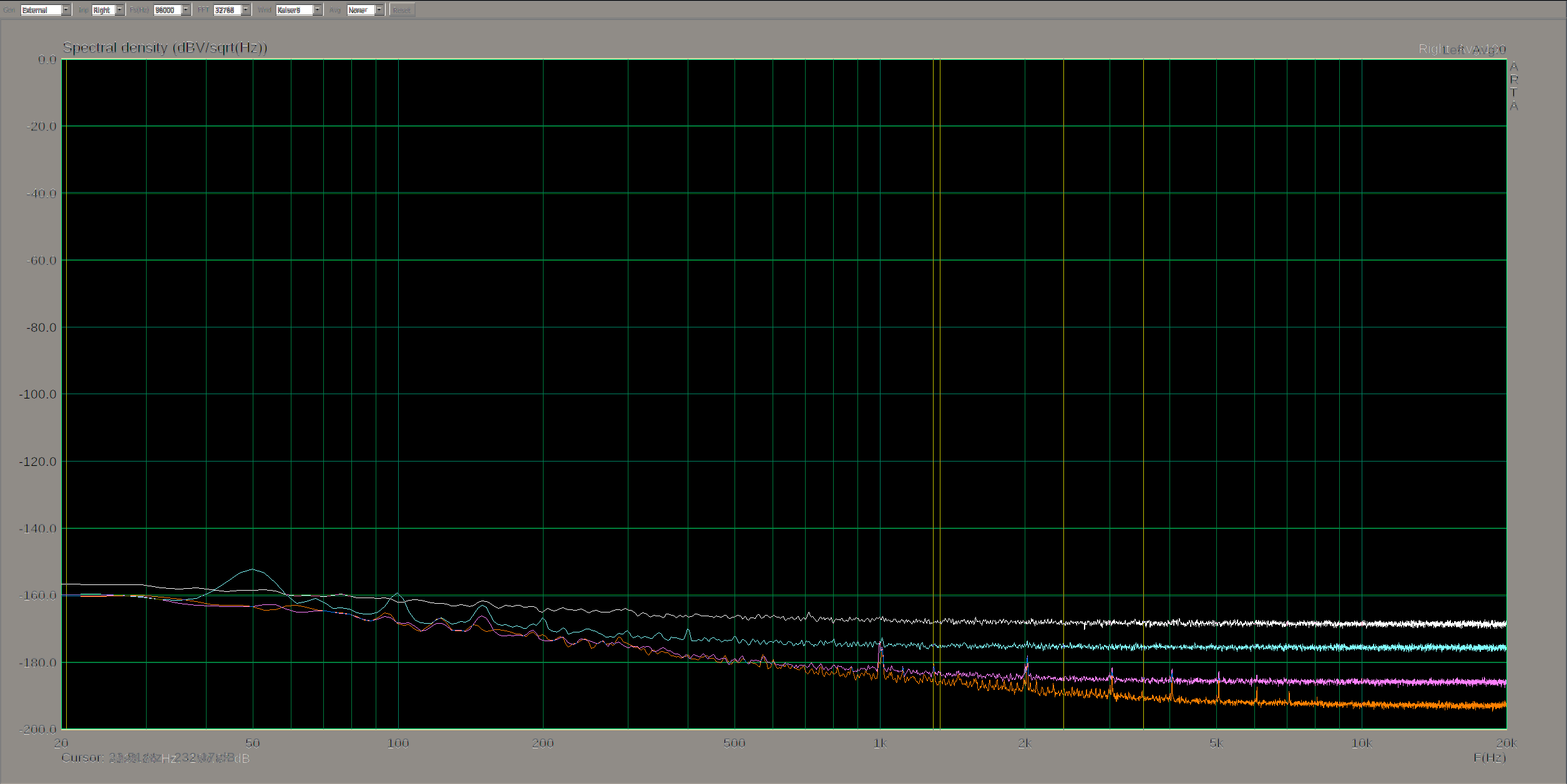
Task: Click the -160.0 level axis label
Action: pos(38,595)
